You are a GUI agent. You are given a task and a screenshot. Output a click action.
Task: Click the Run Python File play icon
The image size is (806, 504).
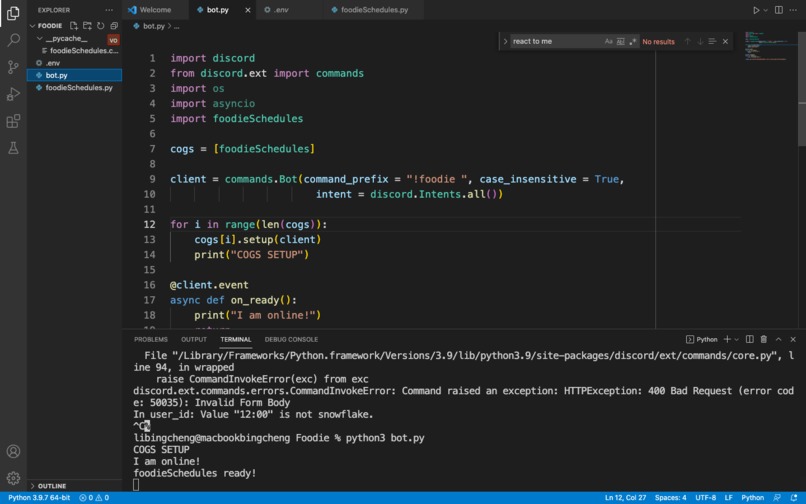(x=756, y=10)
